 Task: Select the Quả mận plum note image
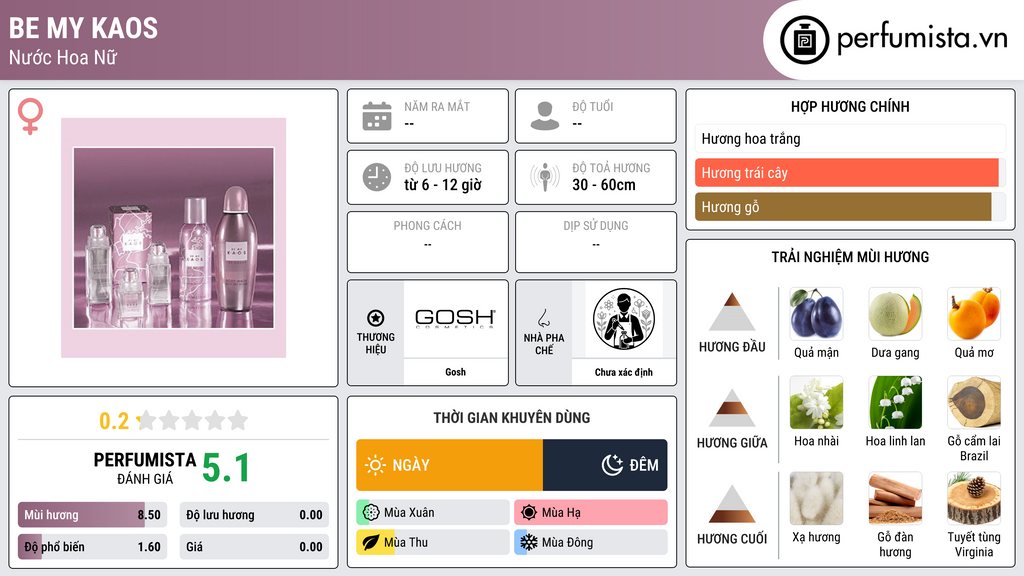(816, 313)
